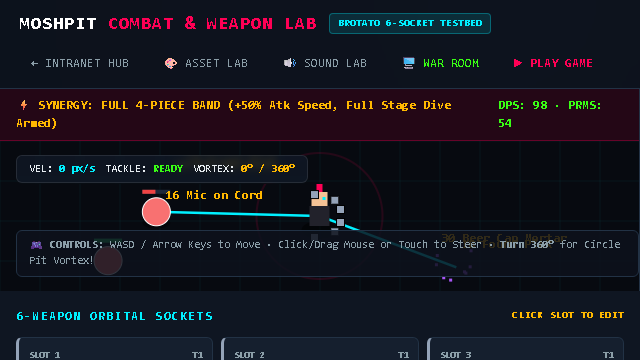
Task: Click the red Mic on Cord ball
Action: (156, 212)
